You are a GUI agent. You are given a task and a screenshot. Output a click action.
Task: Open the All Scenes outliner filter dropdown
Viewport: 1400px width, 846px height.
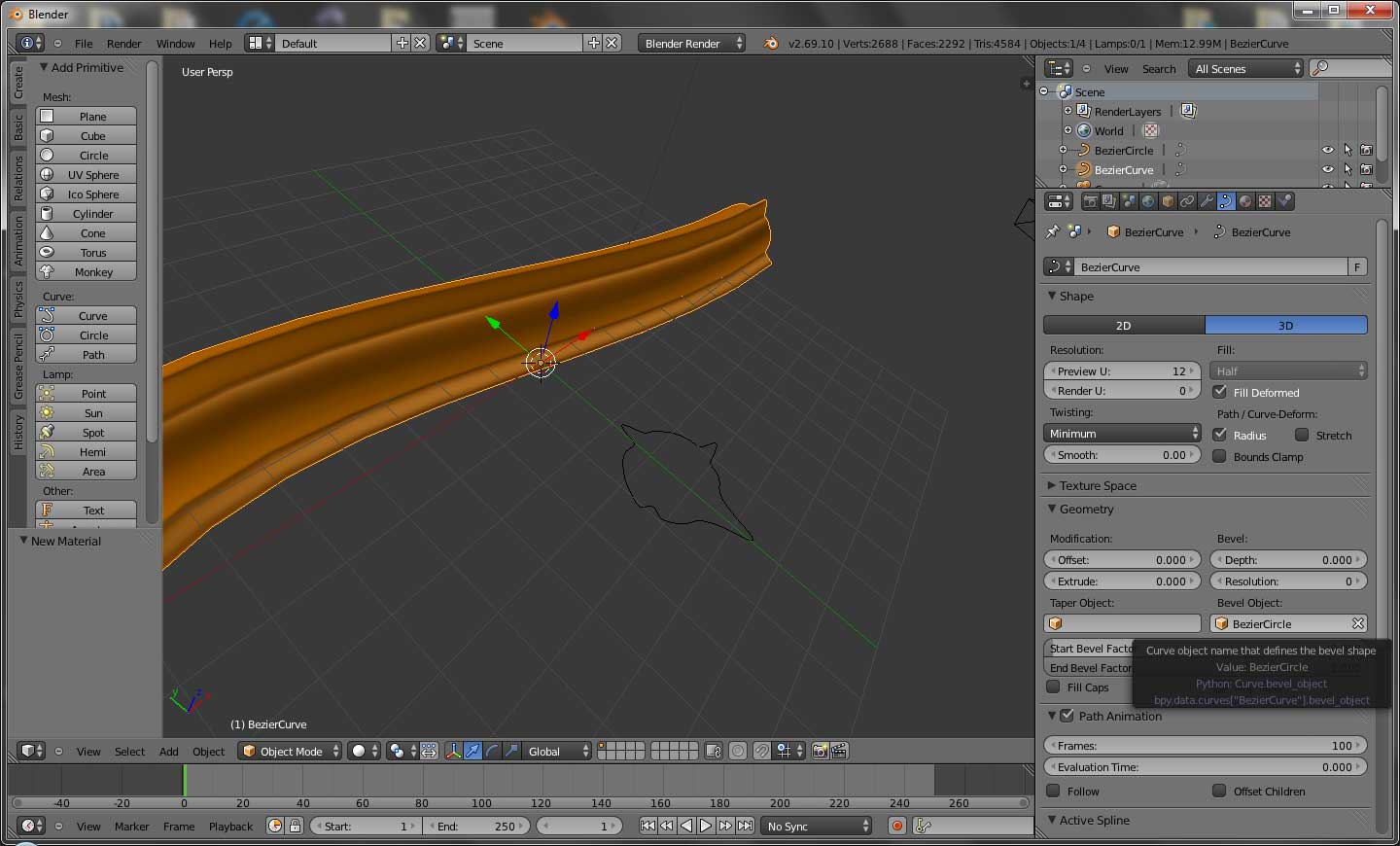[1247, 68]
